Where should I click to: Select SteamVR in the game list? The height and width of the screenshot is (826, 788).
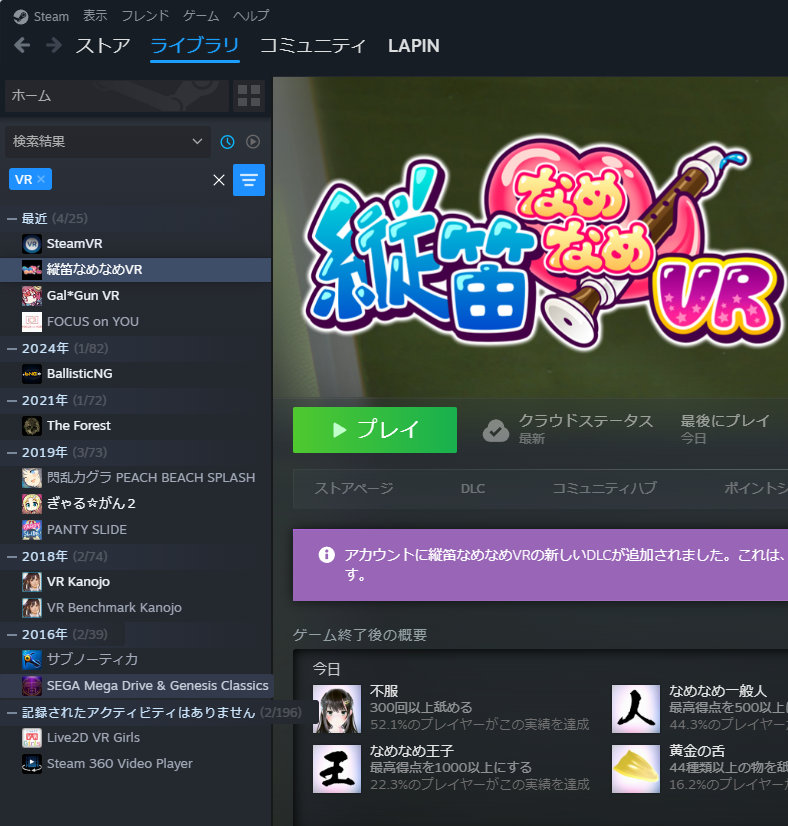tap(74, 244)
